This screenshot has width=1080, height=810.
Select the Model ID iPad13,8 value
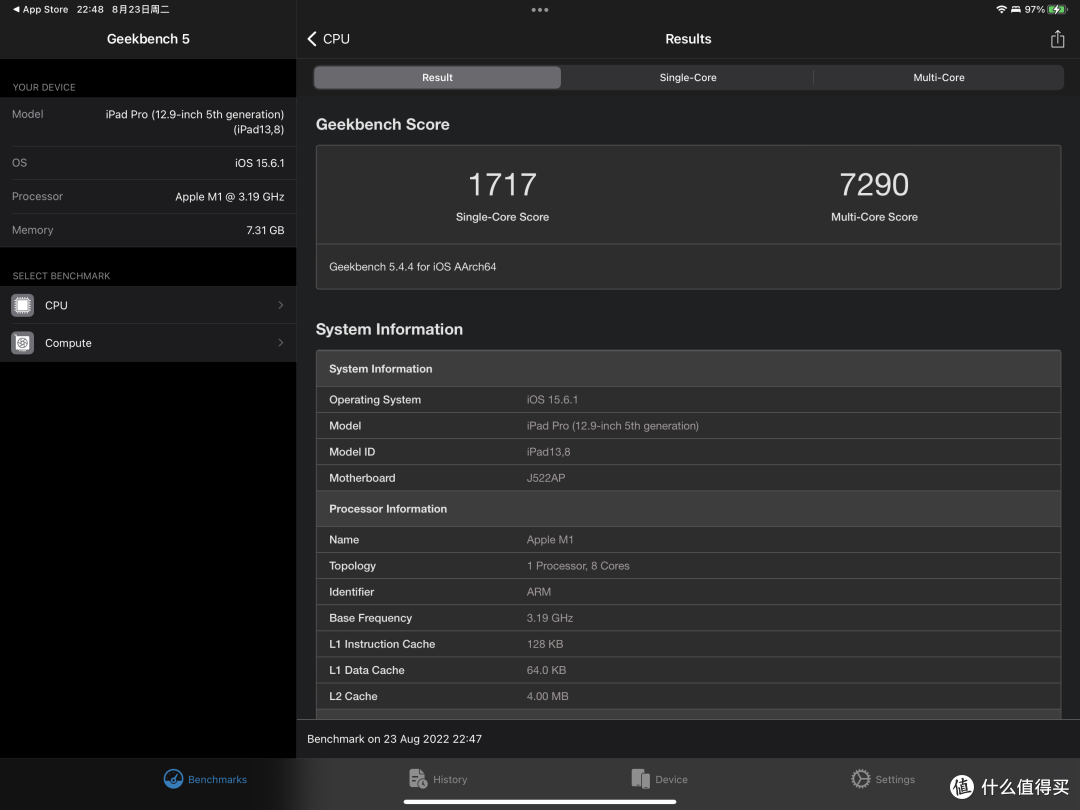[x=548, y=452]
